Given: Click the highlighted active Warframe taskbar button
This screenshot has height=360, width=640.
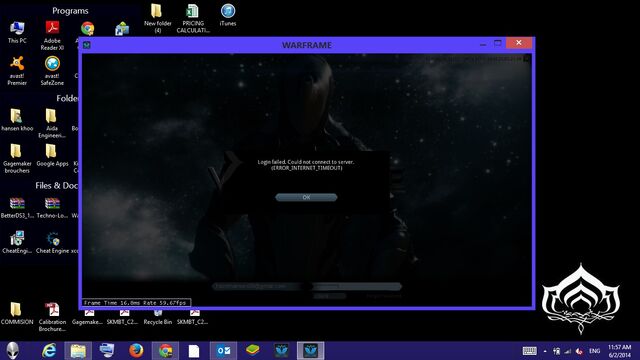Looking at the screenshot, I should pos(311,351).
